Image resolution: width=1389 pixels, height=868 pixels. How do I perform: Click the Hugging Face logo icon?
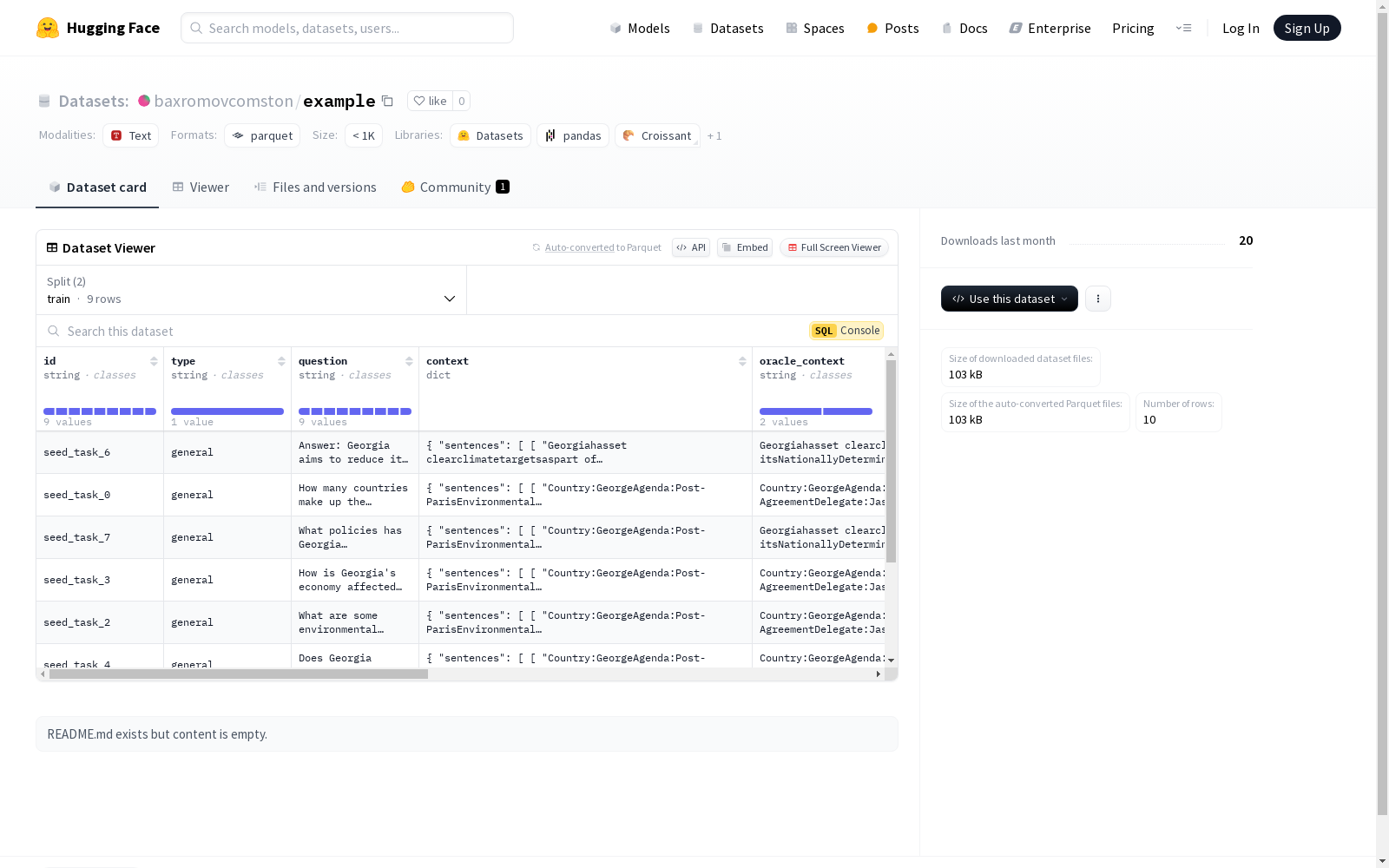(48, 28)
